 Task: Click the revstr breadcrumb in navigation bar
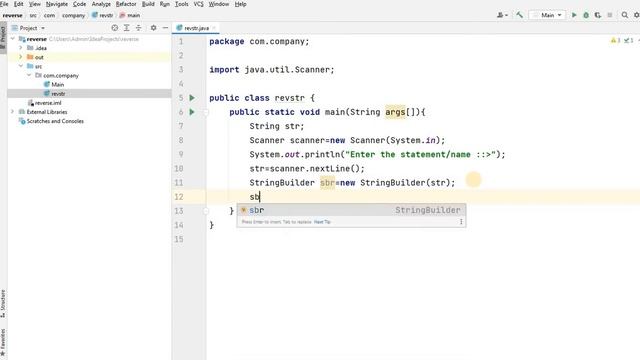click(103, 15)
